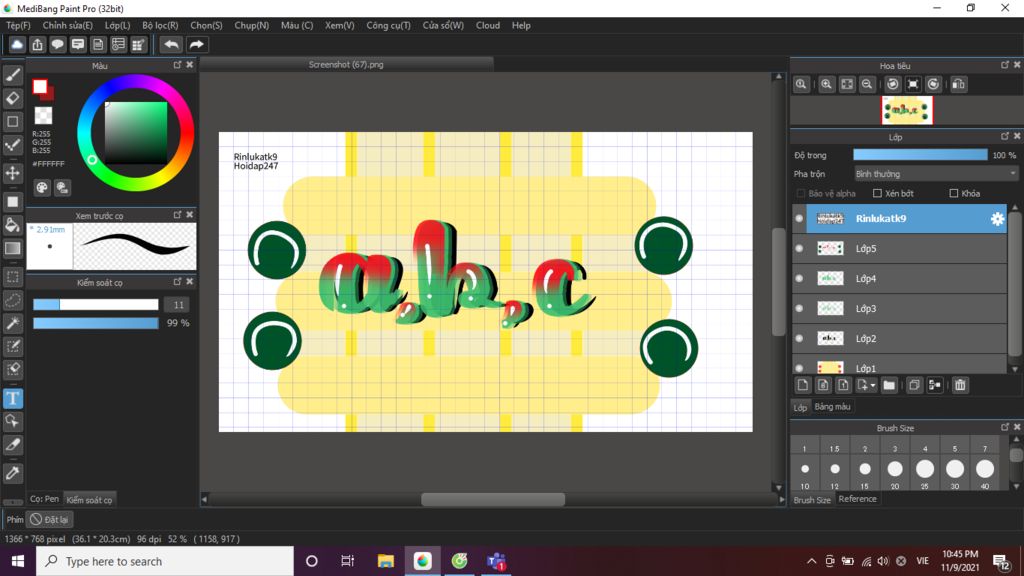
Task: Adjust the Độ trong opacity slider
Action: click(920, 155)
